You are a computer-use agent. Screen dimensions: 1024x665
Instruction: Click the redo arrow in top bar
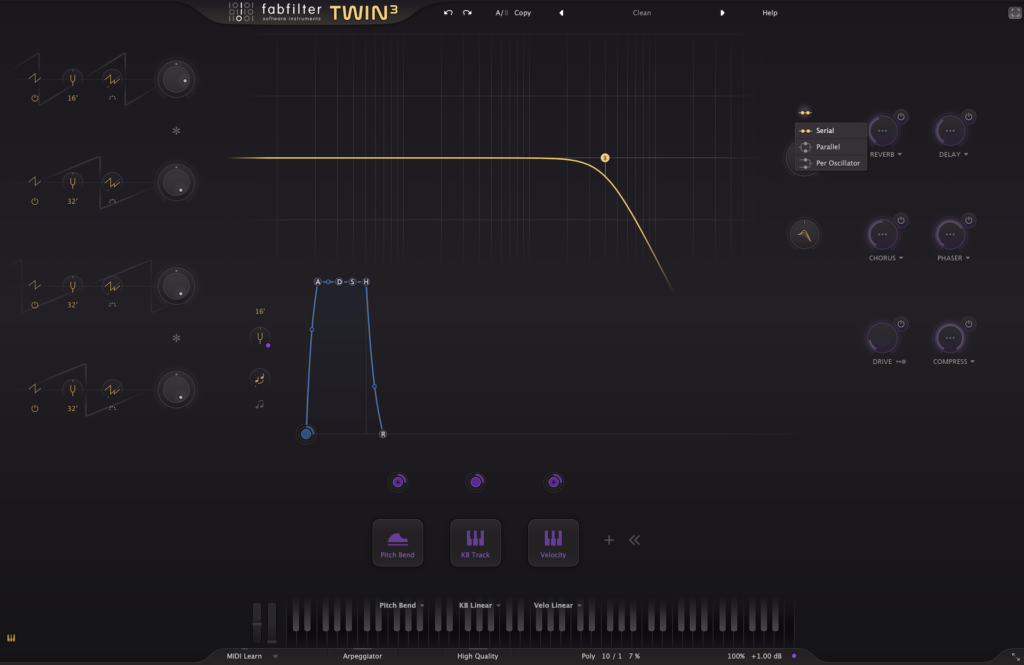click(467, 13)
